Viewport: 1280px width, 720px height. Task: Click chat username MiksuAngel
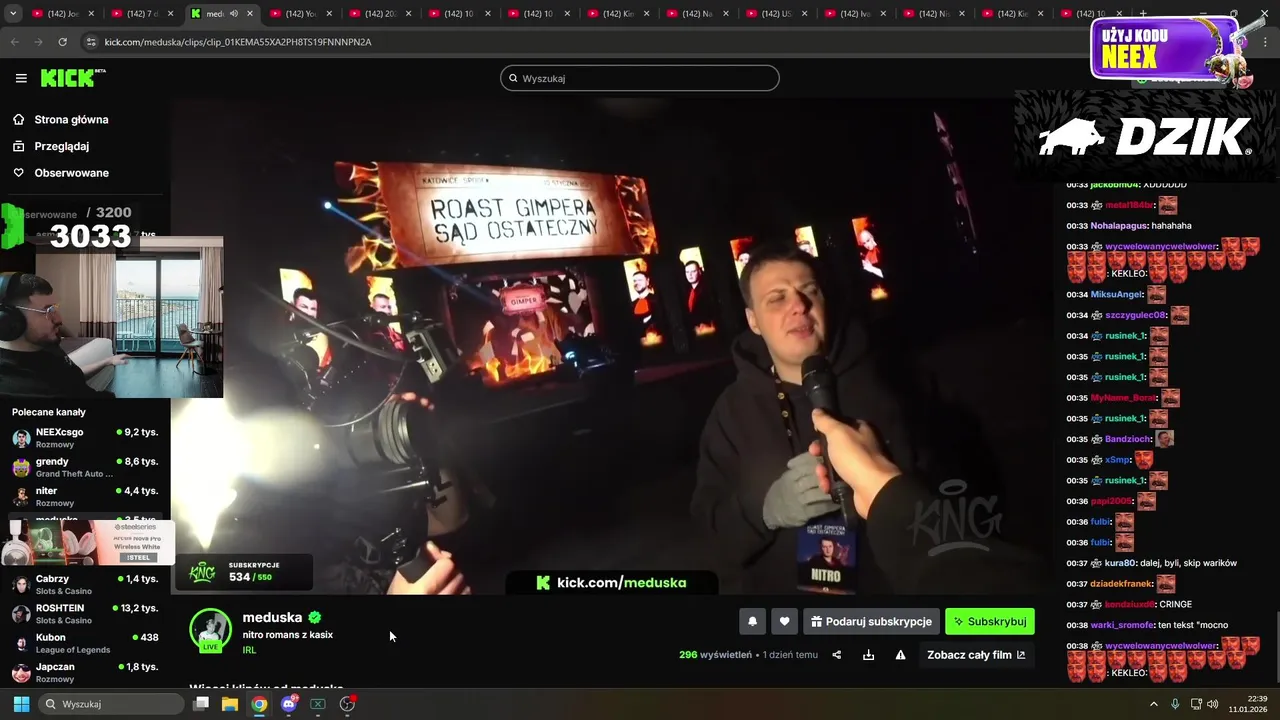pyautogui.click(x=1117, y=295)
